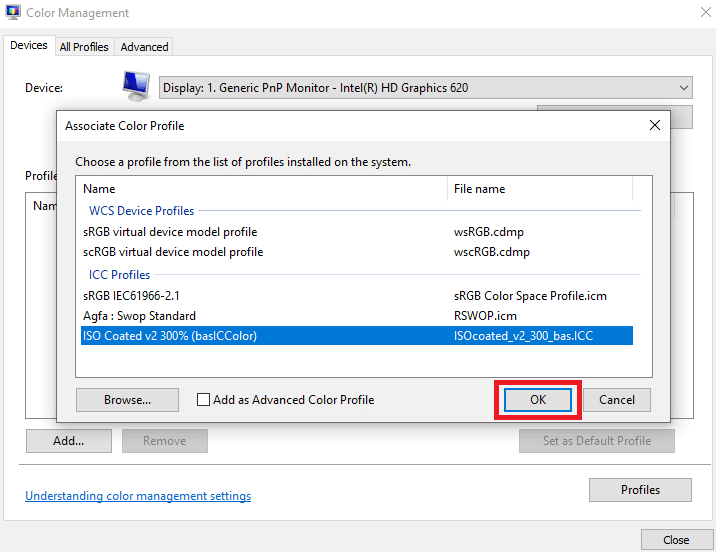716x552 pixels.
Task: Close the Associate Color Profile dialog
Action: point(654,125)
